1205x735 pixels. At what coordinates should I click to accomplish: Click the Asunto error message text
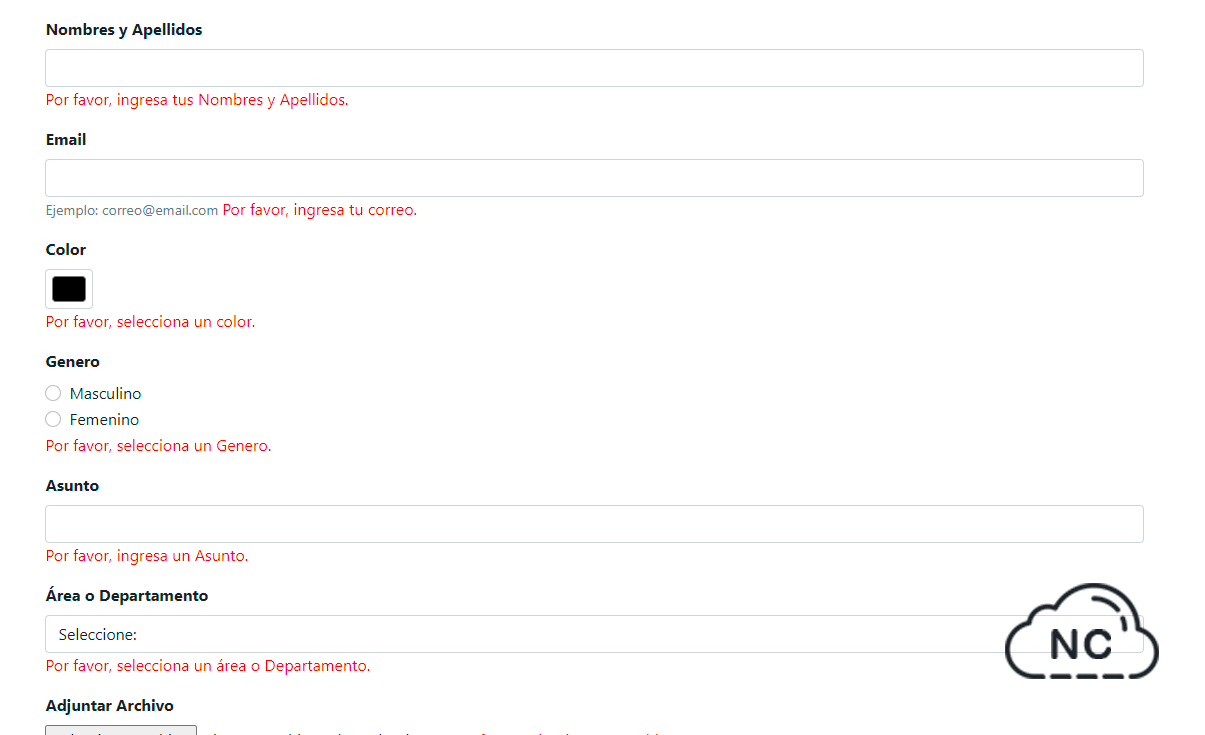146,555
